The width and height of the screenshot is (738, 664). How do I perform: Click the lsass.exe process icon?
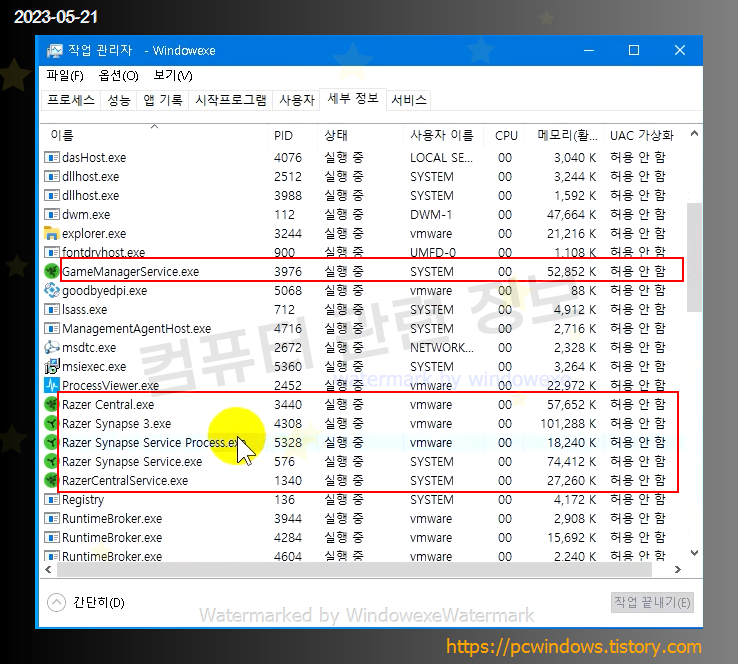click(x=51, y=309)
